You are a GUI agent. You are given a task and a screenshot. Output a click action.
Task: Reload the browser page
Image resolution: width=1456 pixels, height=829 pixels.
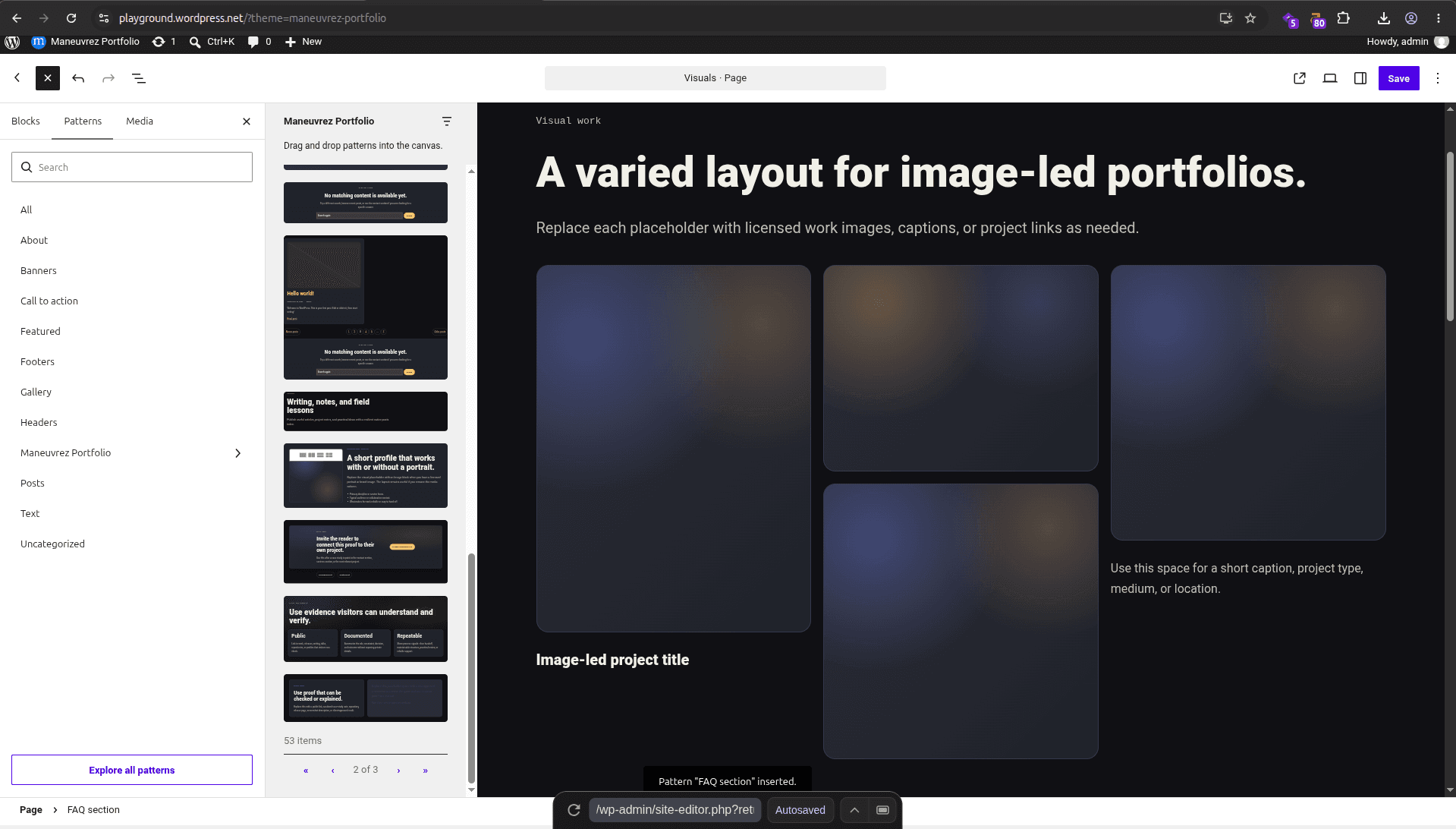[71, 18]
